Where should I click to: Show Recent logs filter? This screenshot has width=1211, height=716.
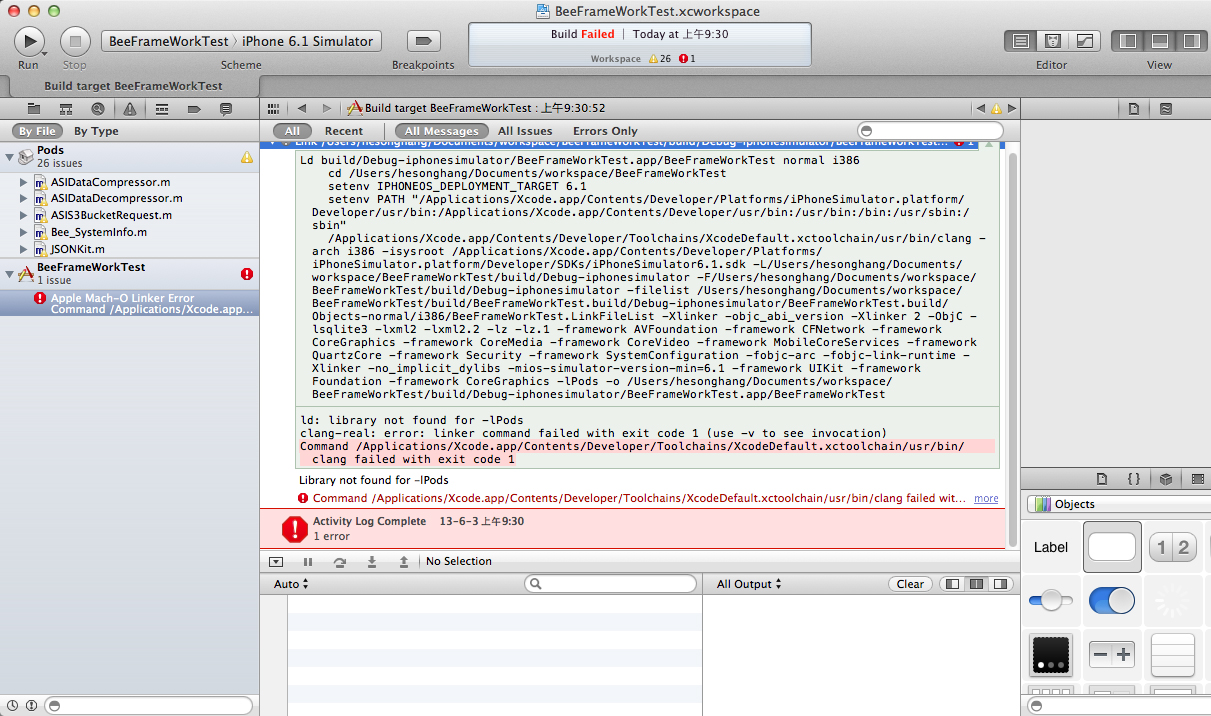point(344,131)
